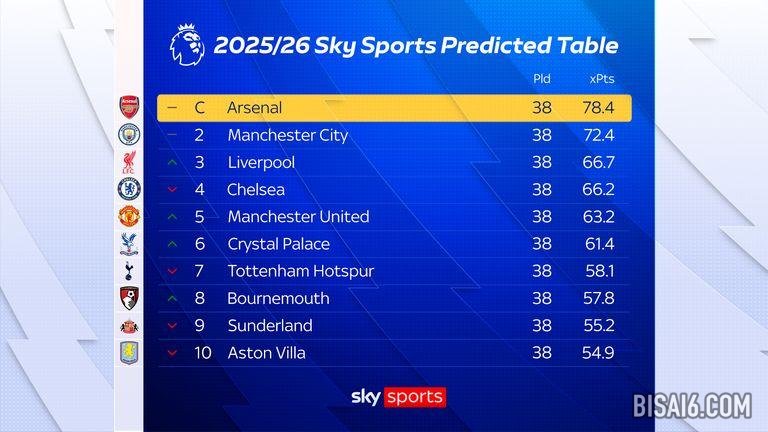The image size is (768, 432).
Task: Click the Crystal Palace eagle crest
Action: (x=129, y=243)
